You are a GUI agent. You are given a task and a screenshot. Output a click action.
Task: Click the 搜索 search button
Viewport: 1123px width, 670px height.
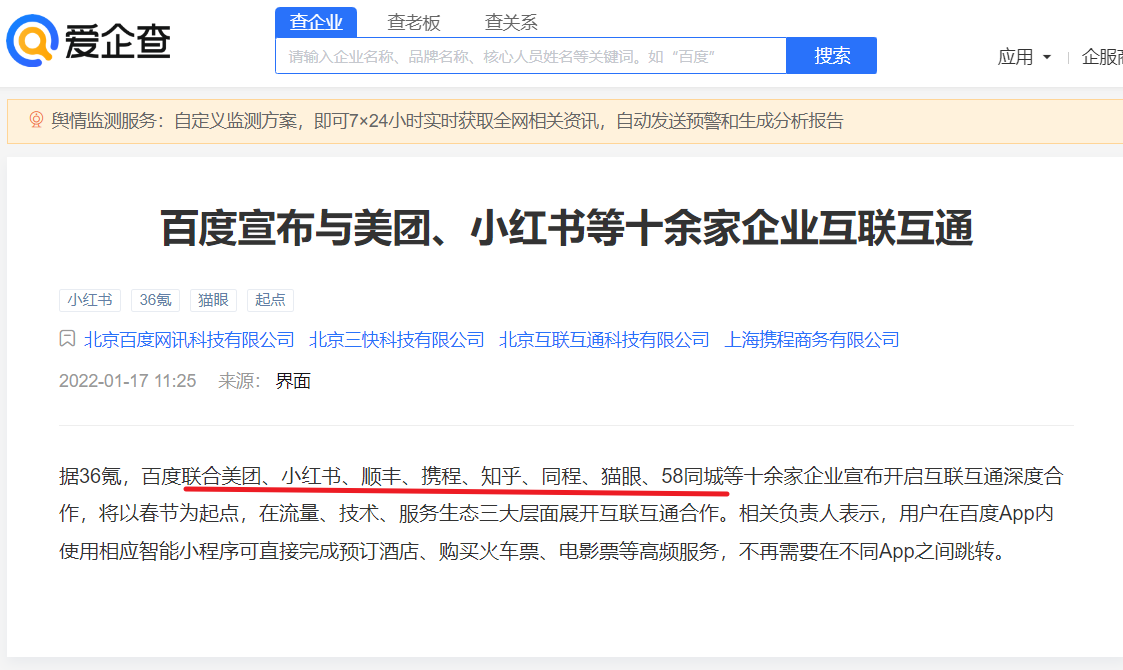(x=832, y=56)
